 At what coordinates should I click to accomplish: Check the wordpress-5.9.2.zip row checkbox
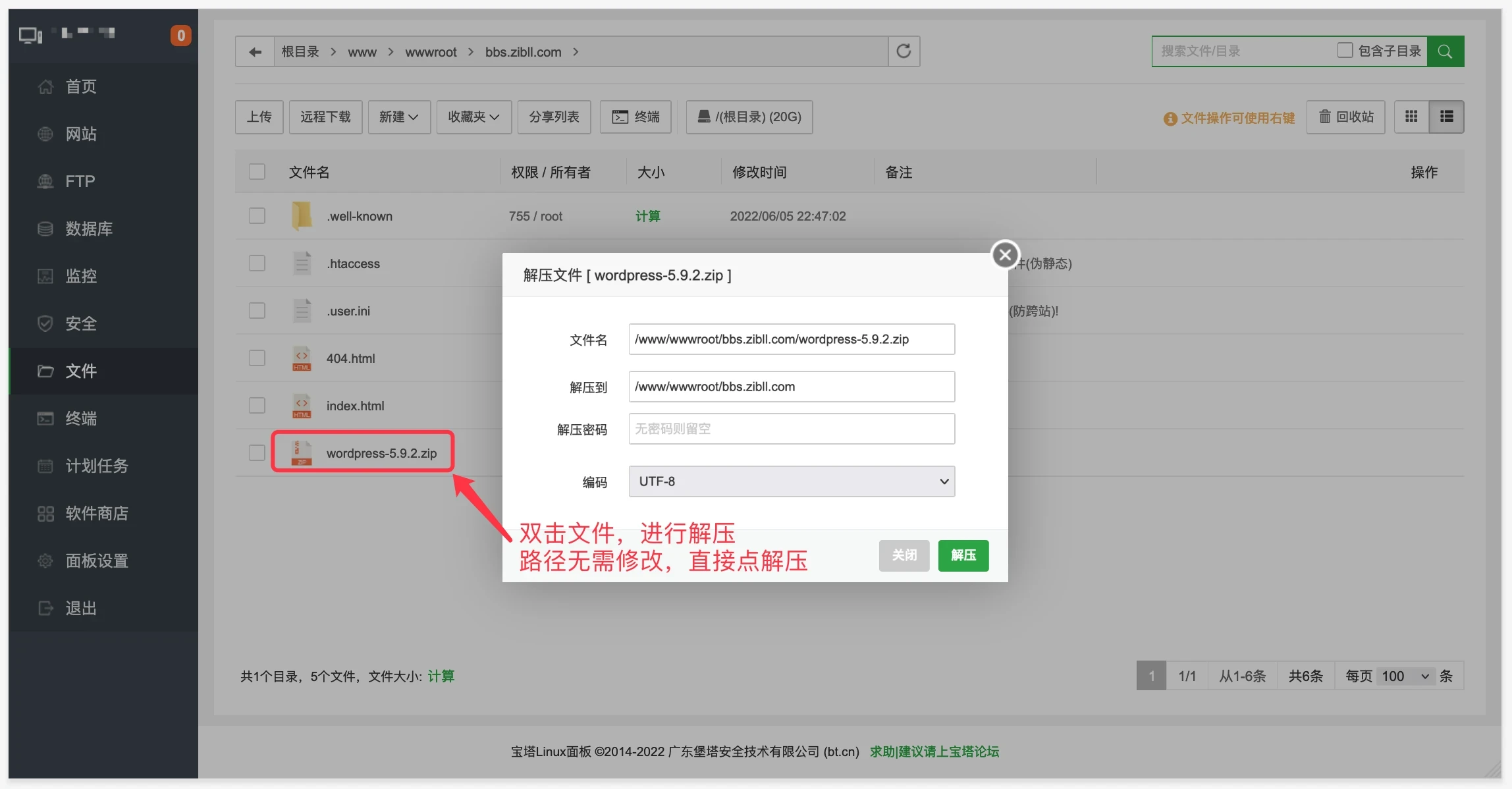256,452
